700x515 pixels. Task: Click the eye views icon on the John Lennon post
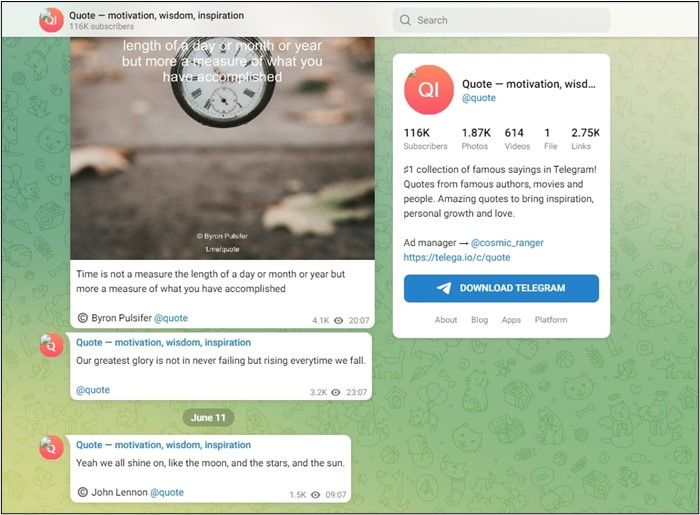316,494
